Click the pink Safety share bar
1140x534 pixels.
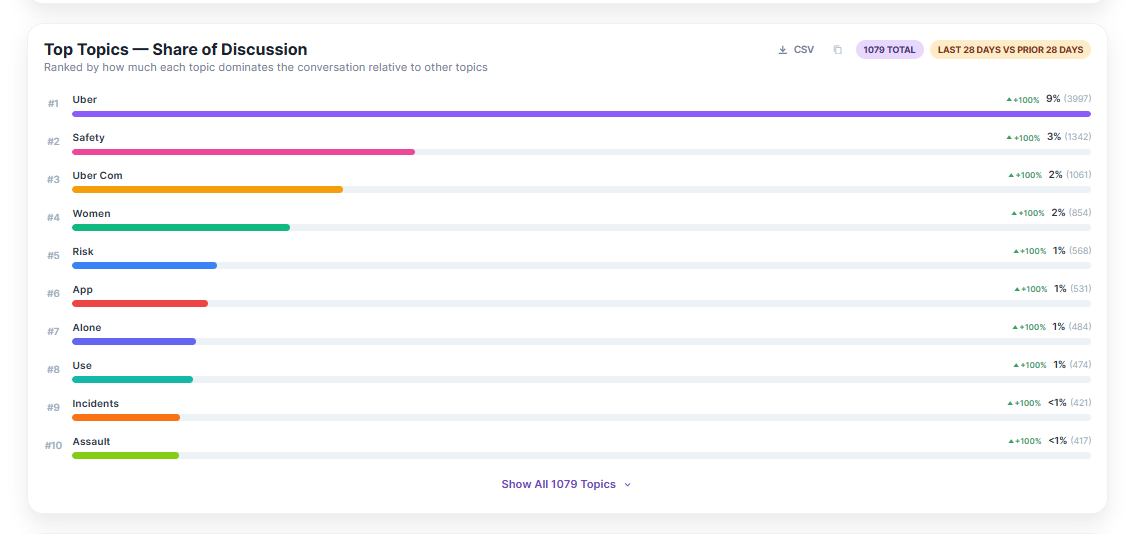click(x=244, y=152)
